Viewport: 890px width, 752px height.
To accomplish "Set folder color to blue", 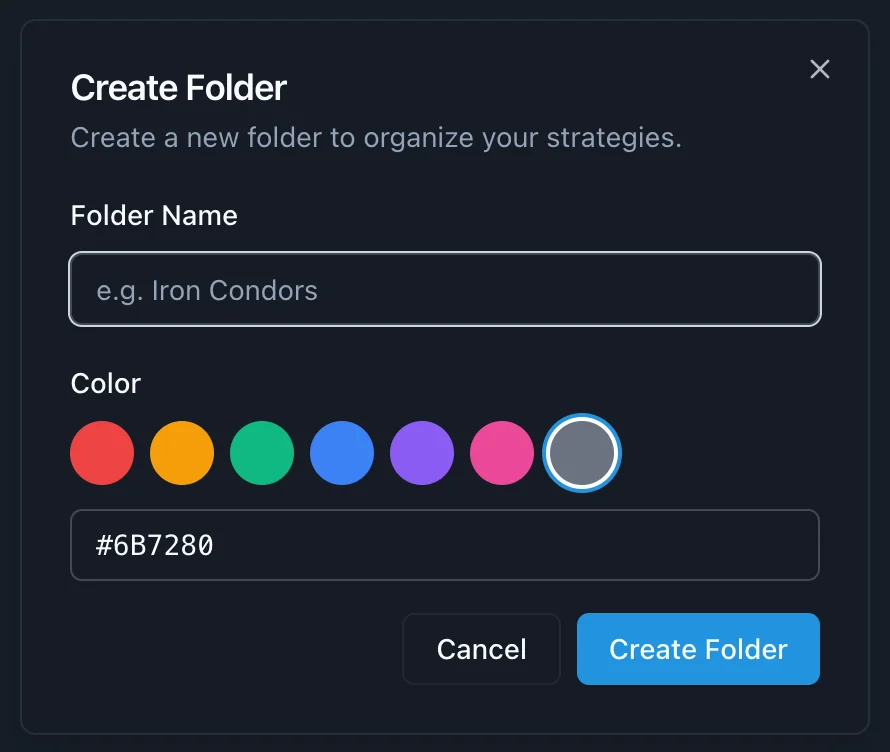I will click(x=342, y=453).
